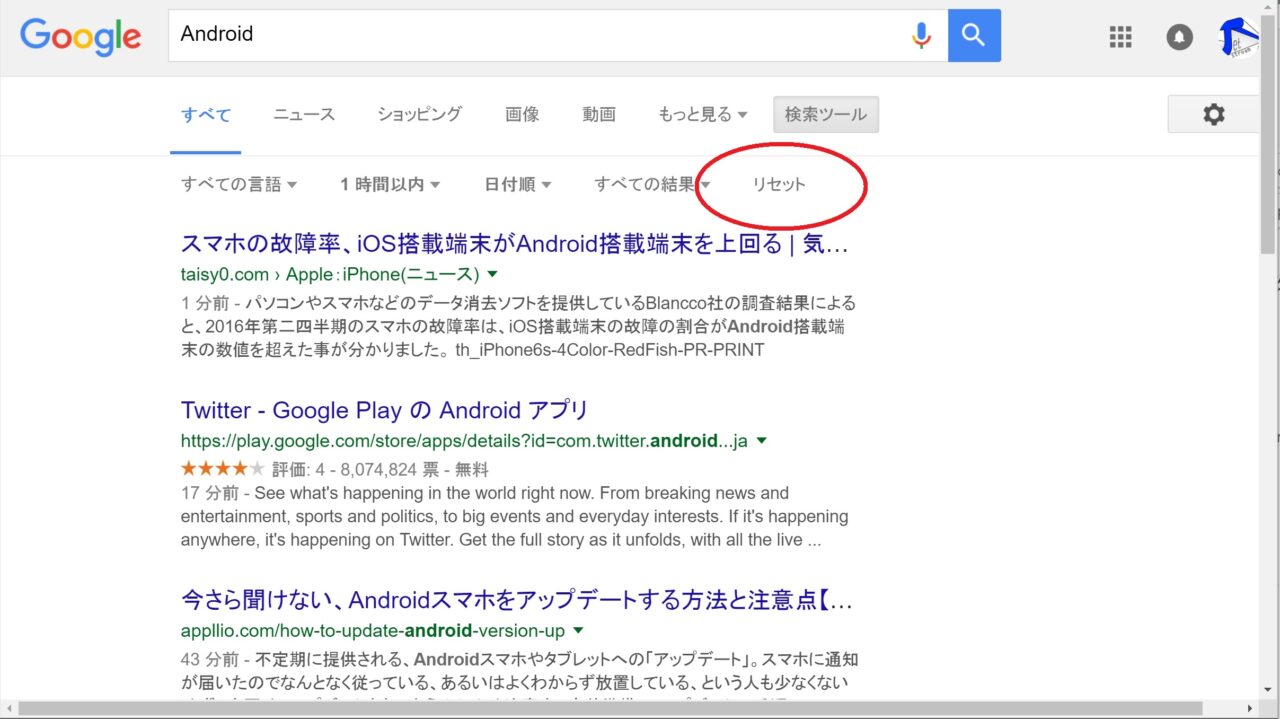Open the 日付順 sort dropdown
Viewport: 1280px width, 719px height.
click(x=518, y=185)
